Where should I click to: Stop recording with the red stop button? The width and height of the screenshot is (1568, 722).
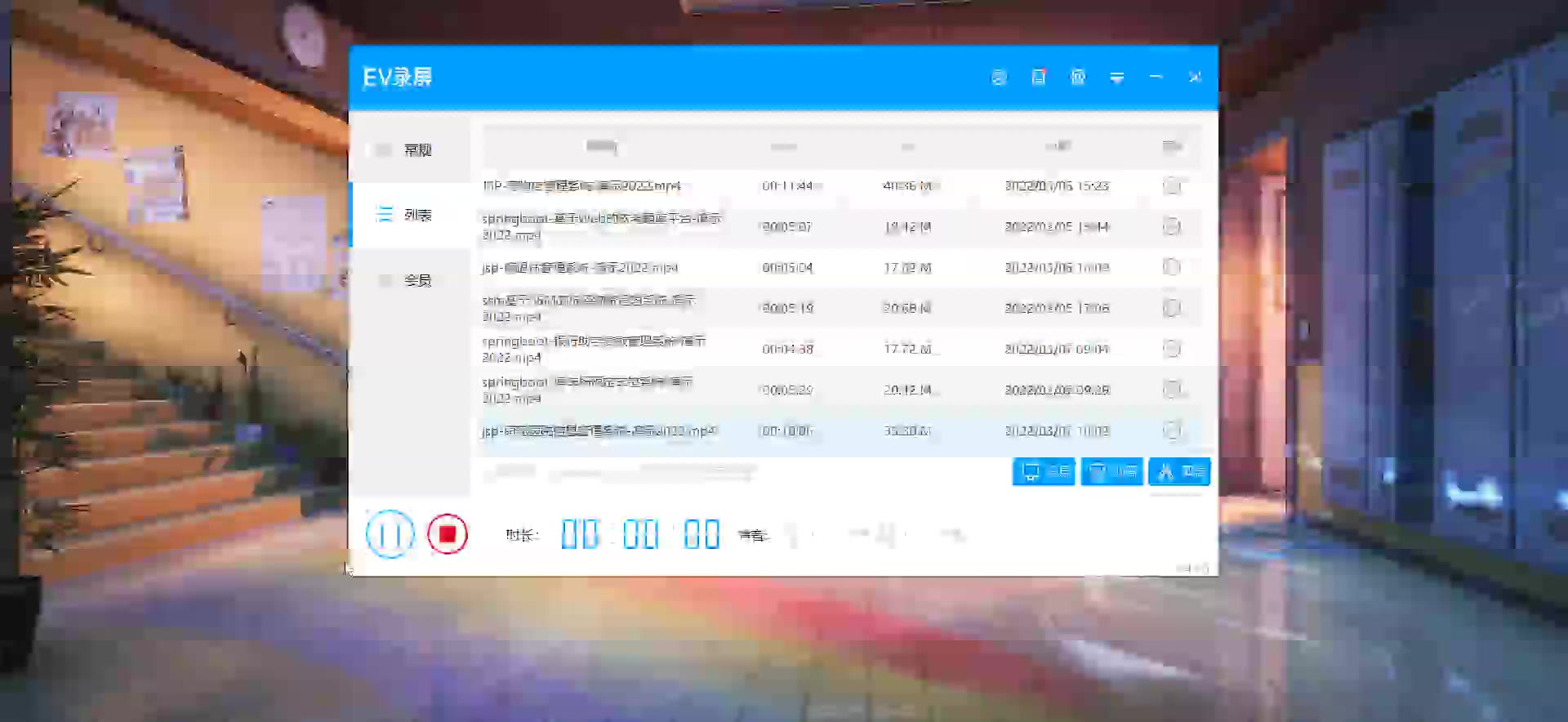447,534
